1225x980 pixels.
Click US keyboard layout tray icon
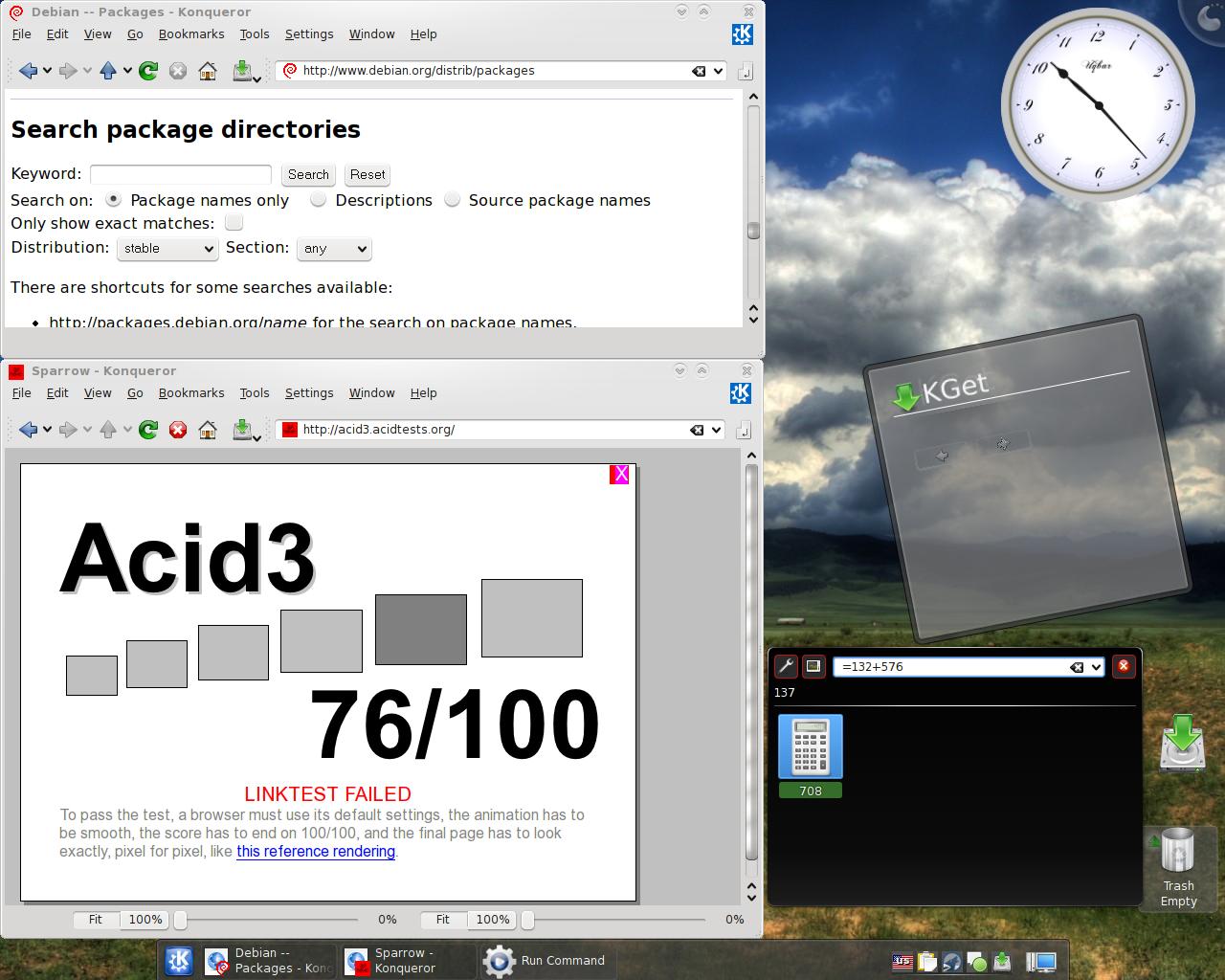902,962
